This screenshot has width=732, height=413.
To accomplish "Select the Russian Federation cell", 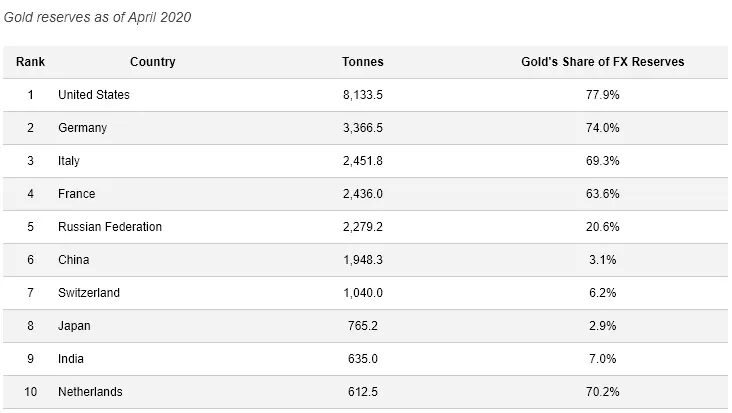I will coord(110,227).
